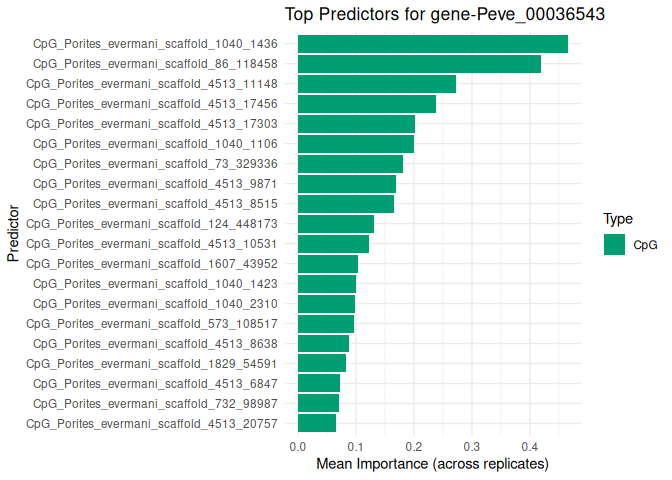Screen dimensions: 672x480
Task: Click the Type legend heading
Action: coord(618,219)
